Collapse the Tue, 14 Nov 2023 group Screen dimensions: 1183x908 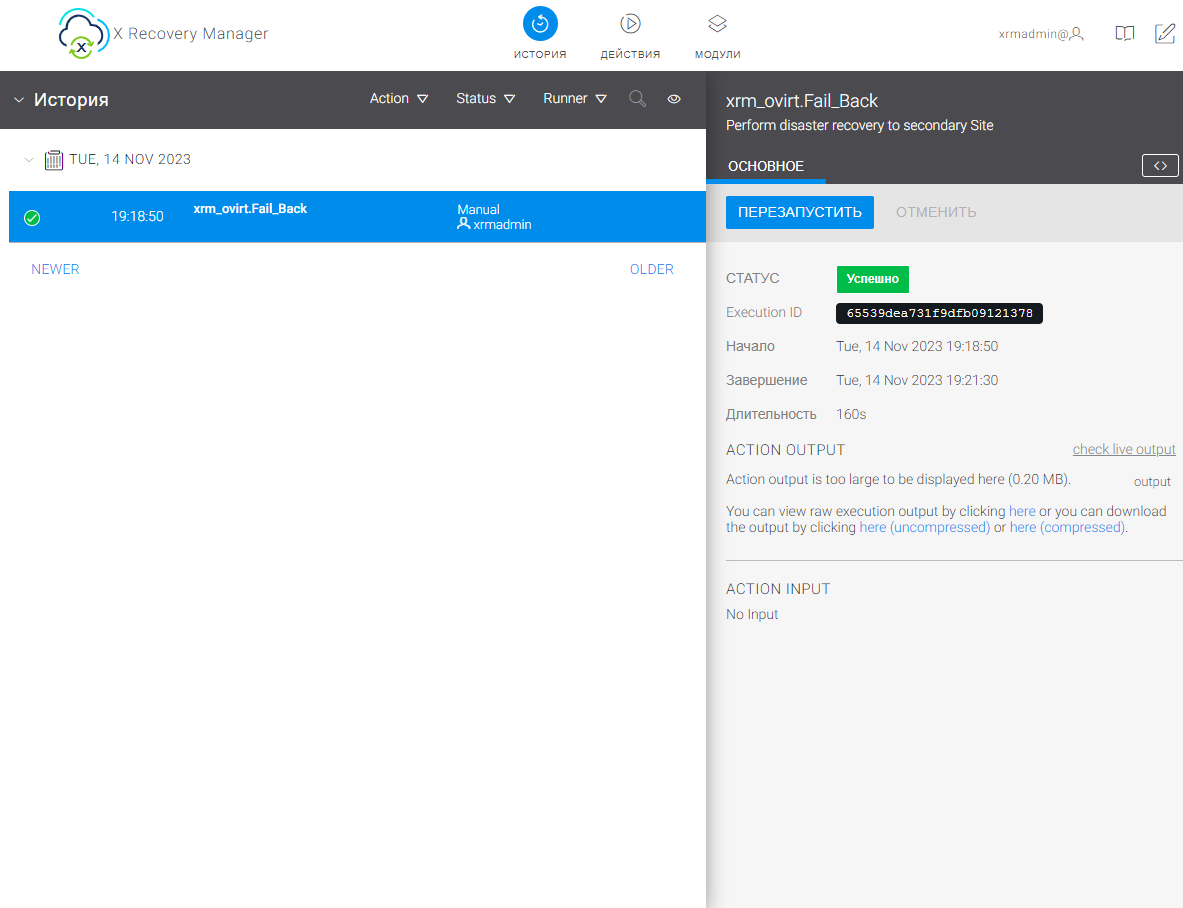tap(29, 159)
